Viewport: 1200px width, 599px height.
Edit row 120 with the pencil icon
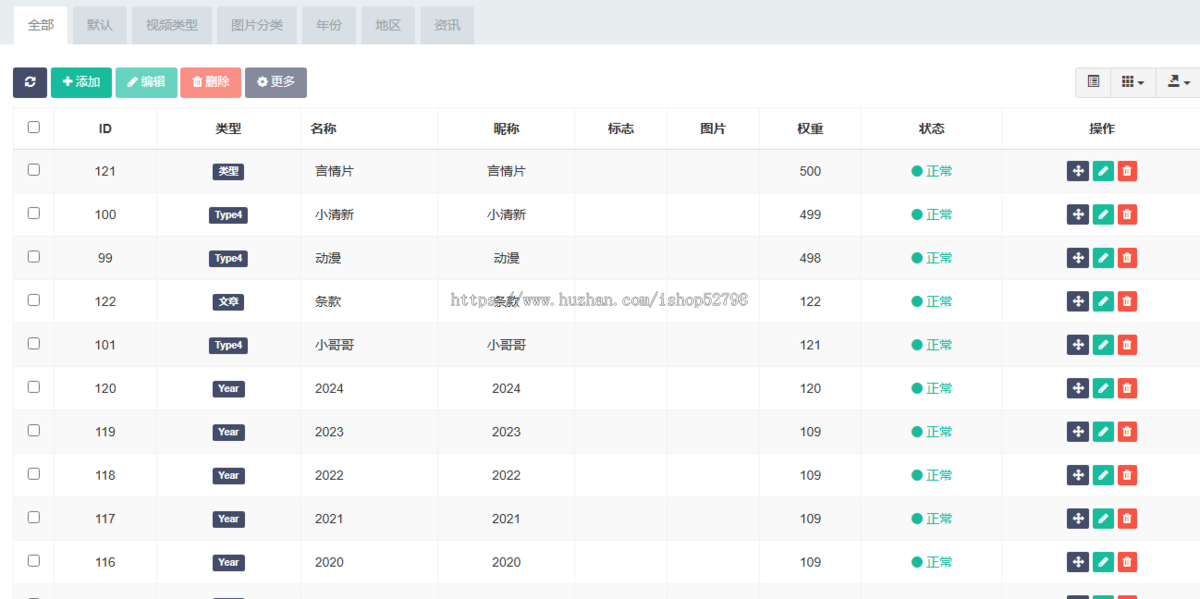click(x=1103, y=388)
